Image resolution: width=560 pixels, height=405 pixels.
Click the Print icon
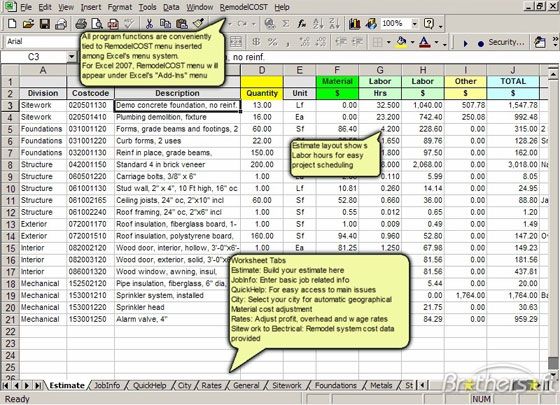click(x=81, y=24)
